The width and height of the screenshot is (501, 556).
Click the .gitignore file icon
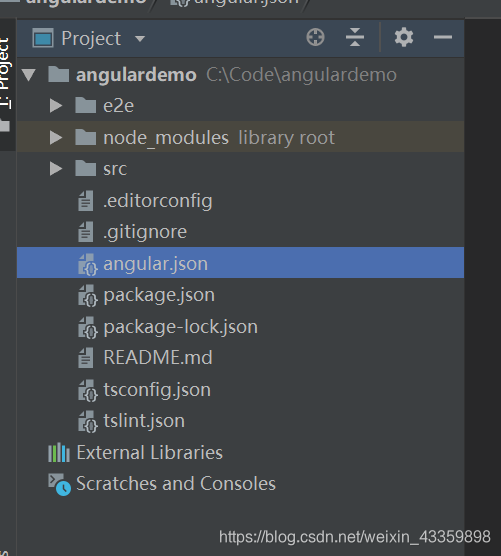click(86, 232)
